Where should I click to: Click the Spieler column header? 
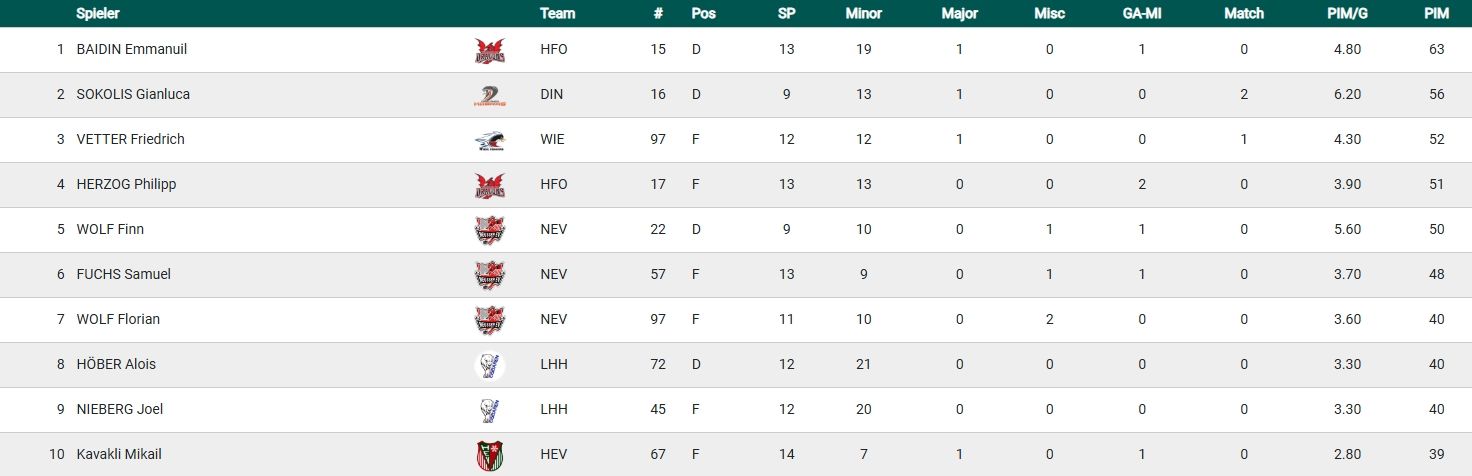click(x=98, y=14)
